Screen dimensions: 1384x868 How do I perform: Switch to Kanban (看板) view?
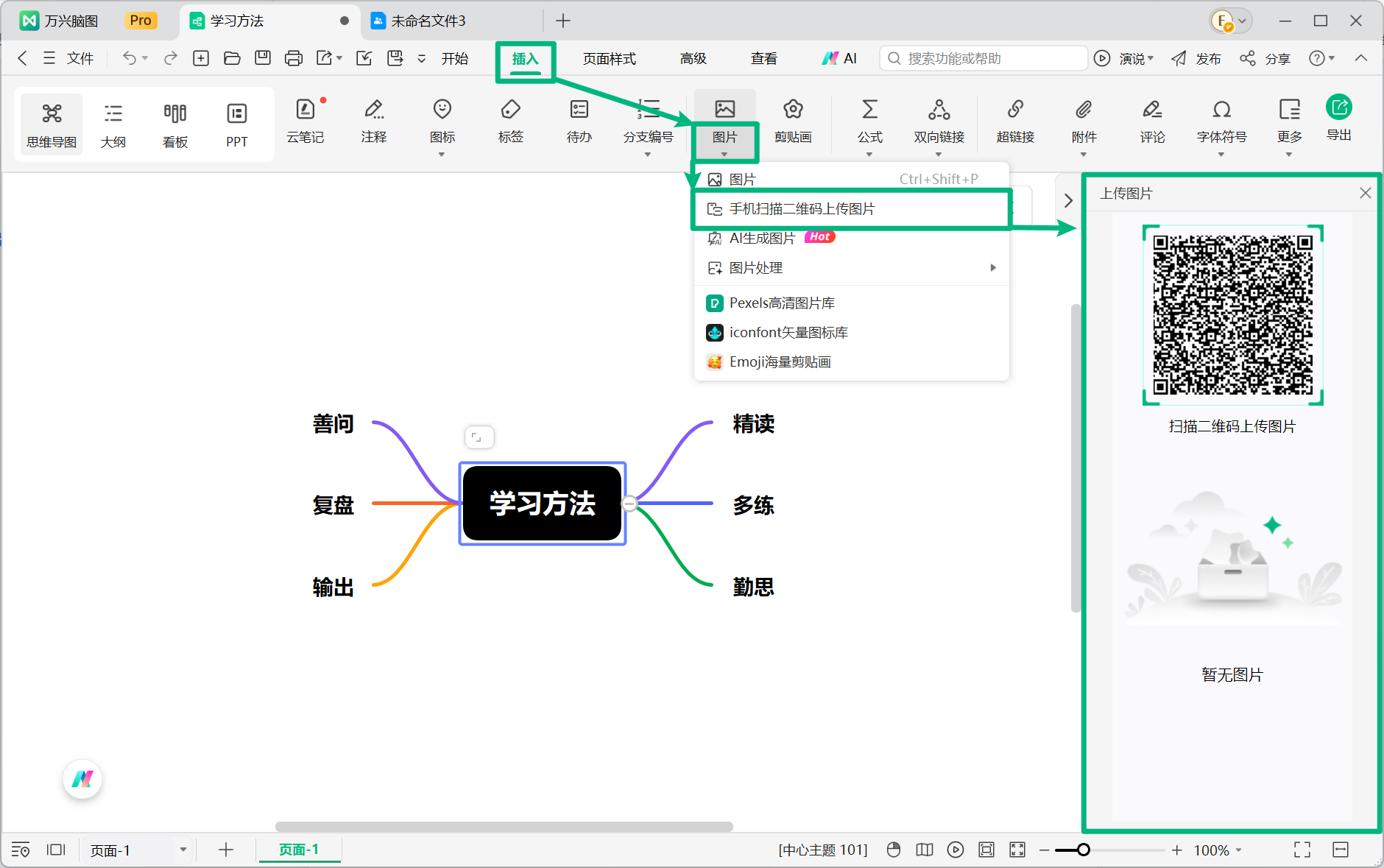175,124
